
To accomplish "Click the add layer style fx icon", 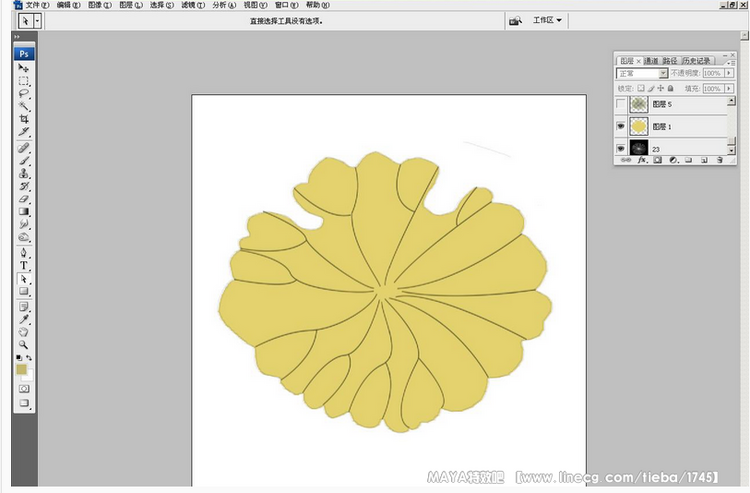I will [x=643, y=160].
